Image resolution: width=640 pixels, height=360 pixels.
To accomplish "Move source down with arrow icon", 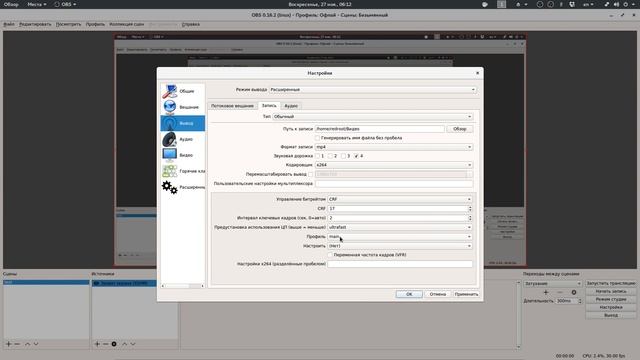I will pos(133,344).
